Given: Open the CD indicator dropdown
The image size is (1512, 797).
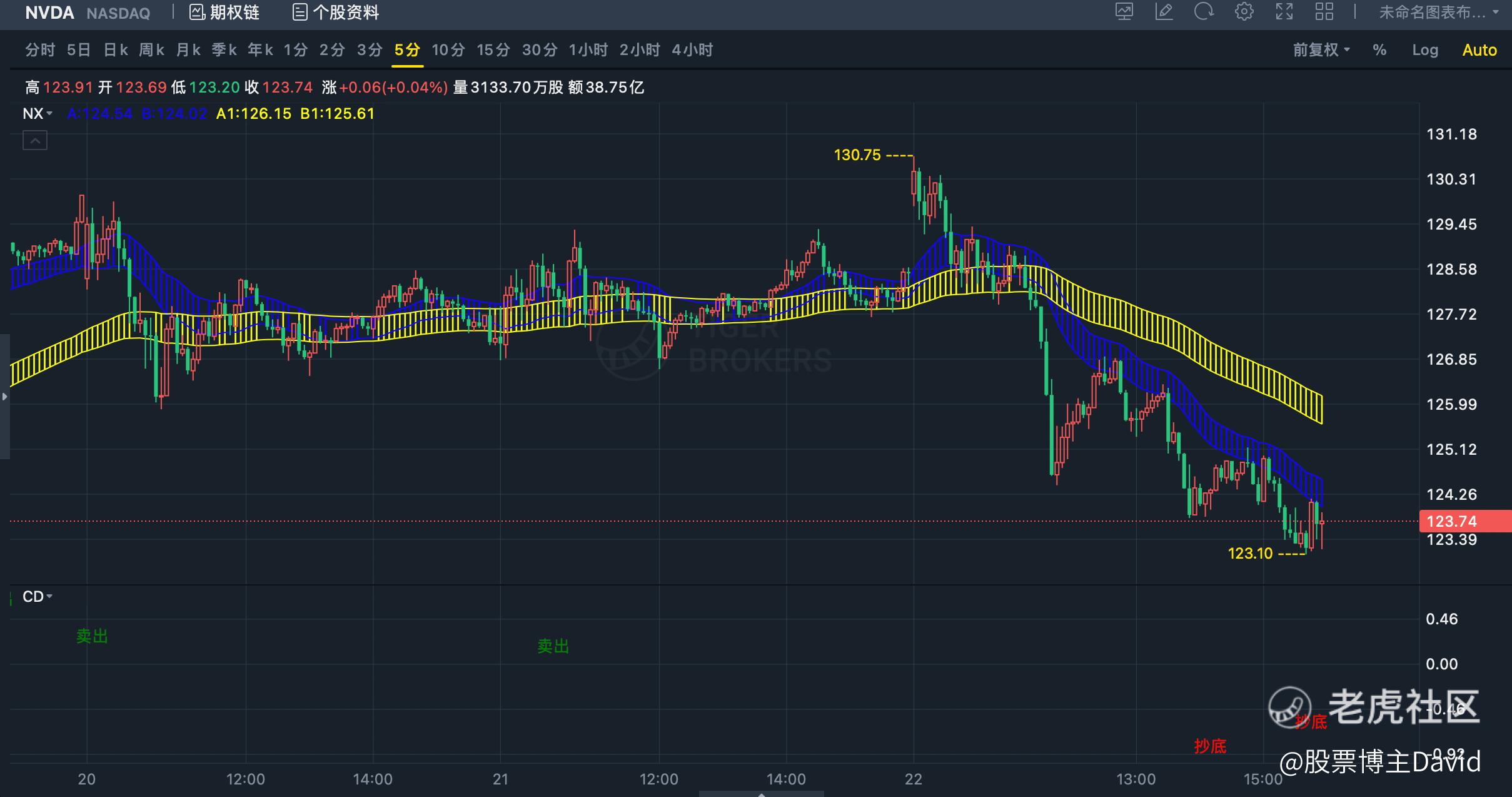Looking at the screenshot, I should click(38, 597).
